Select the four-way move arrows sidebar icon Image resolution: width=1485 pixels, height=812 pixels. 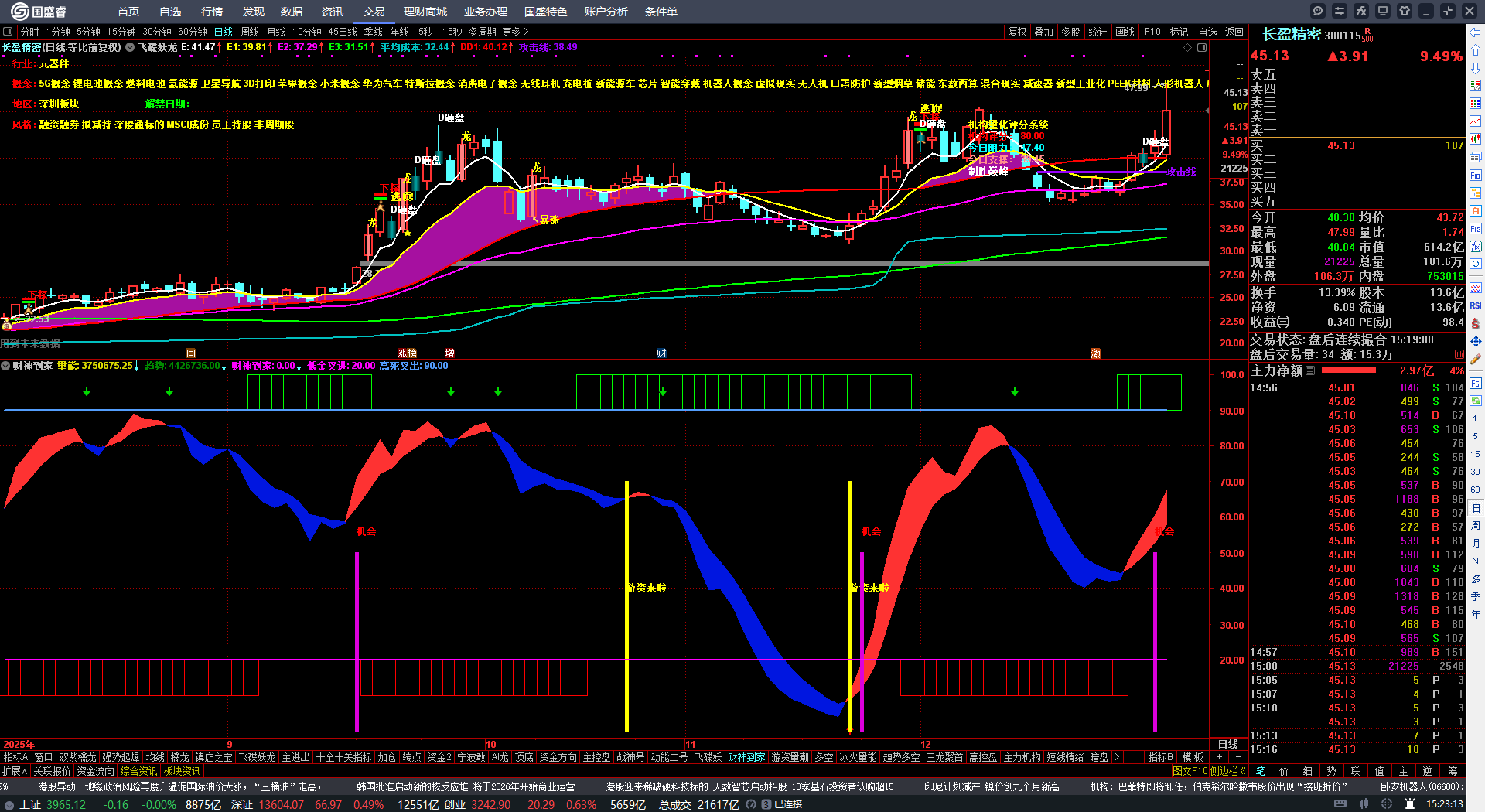tap(1476, 341)
